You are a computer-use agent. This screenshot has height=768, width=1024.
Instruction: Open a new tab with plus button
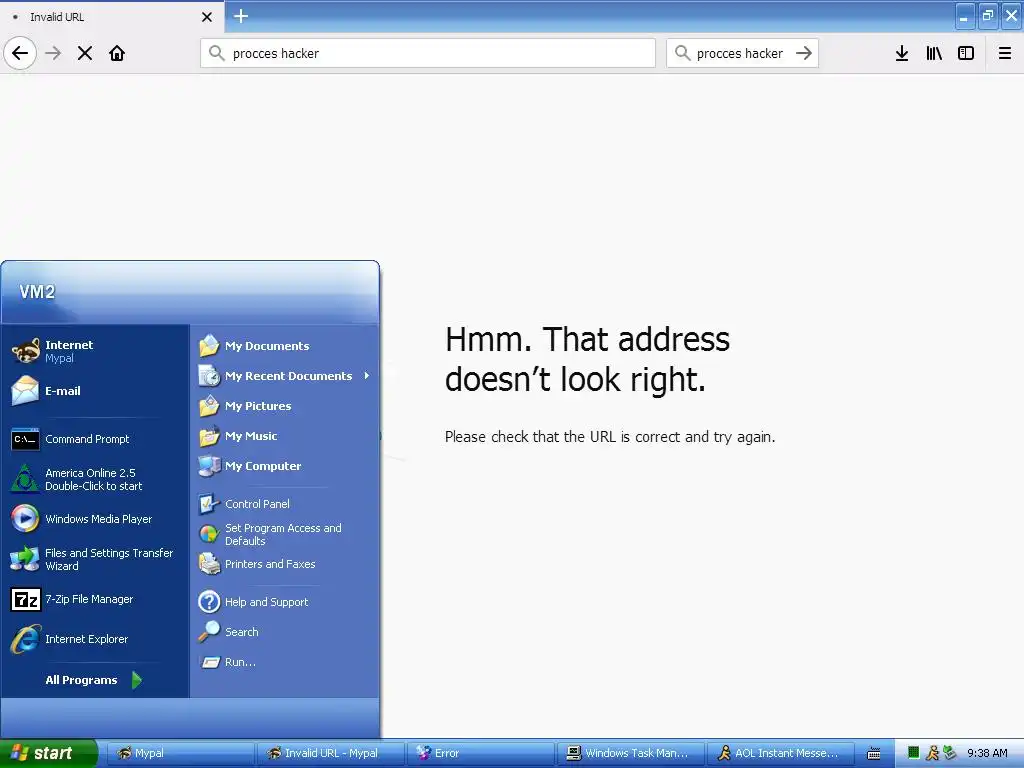[241, 16]
